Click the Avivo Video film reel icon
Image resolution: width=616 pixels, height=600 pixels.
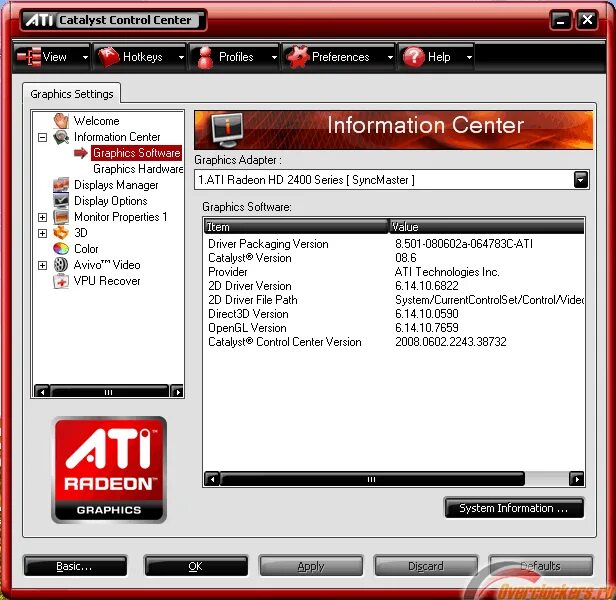point(61,265)
